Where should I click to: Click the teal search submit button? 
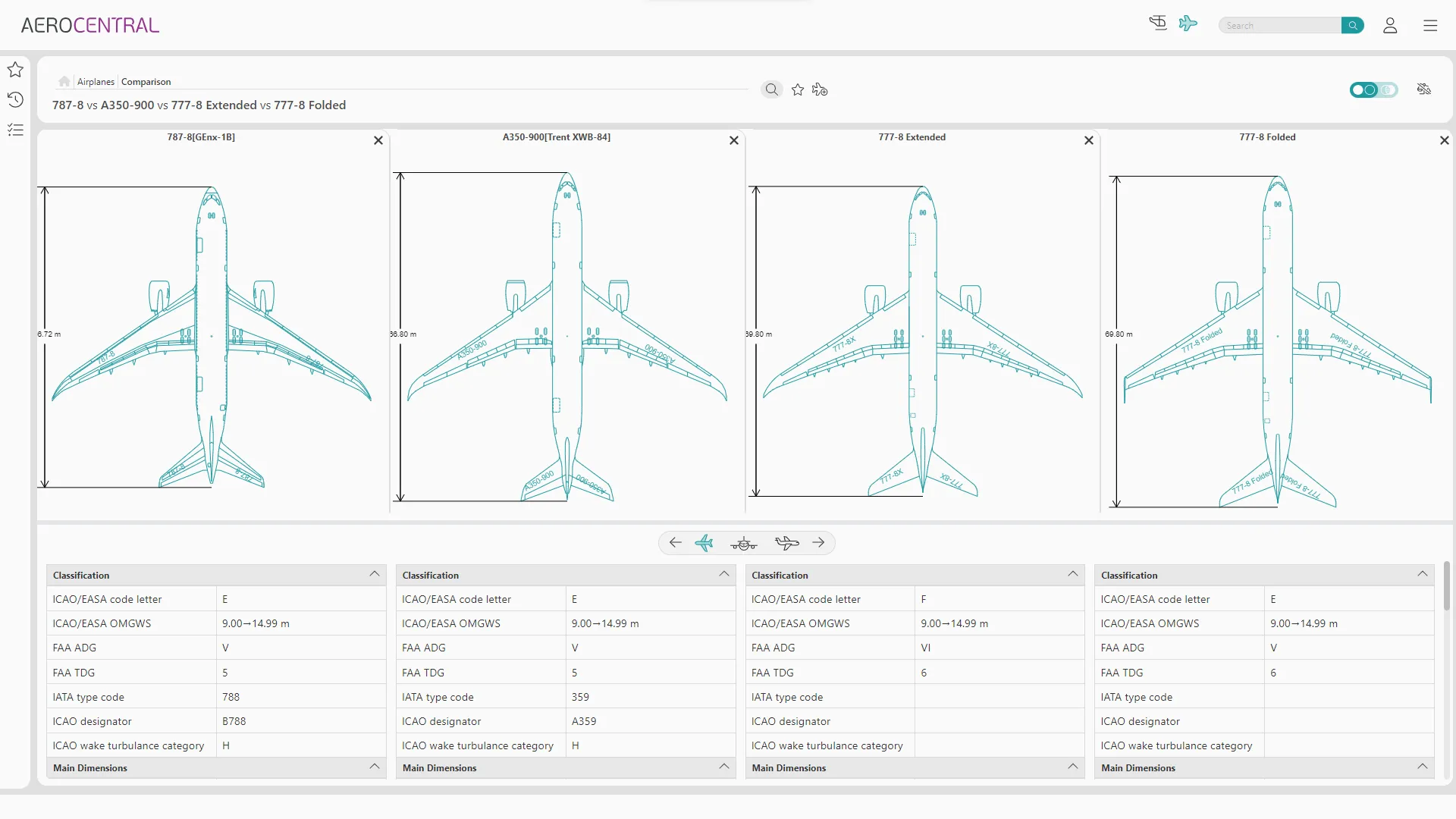[x=1352, y=26]
